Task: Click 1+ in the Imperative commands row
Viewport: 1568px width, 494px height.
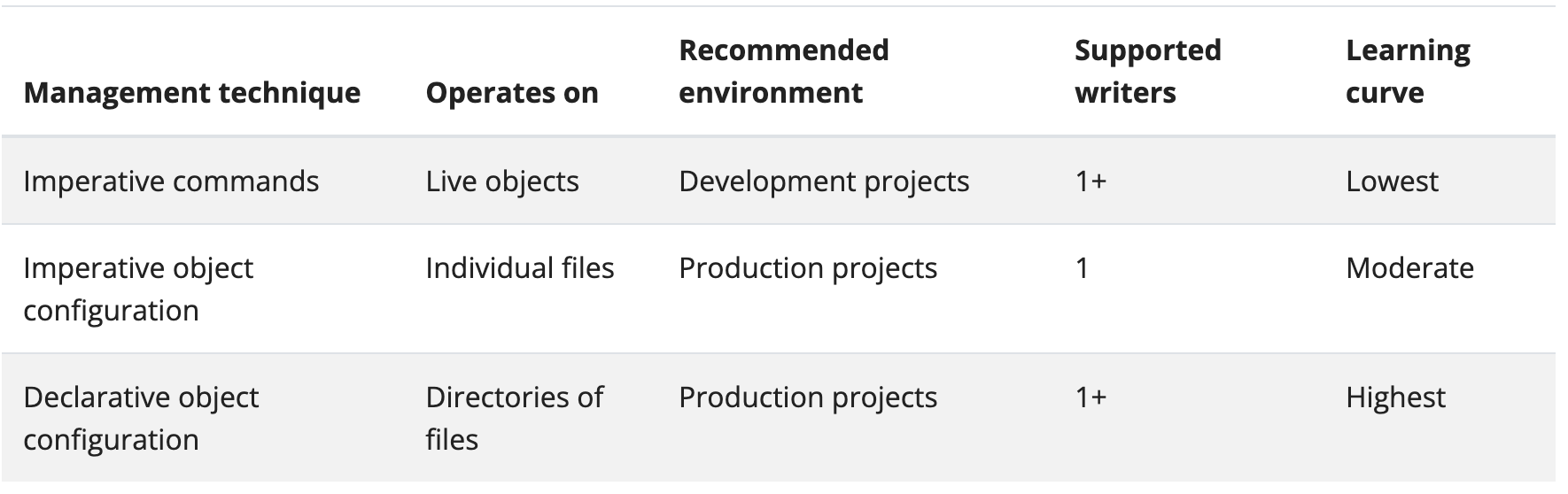Action: tap(1091, 181)
